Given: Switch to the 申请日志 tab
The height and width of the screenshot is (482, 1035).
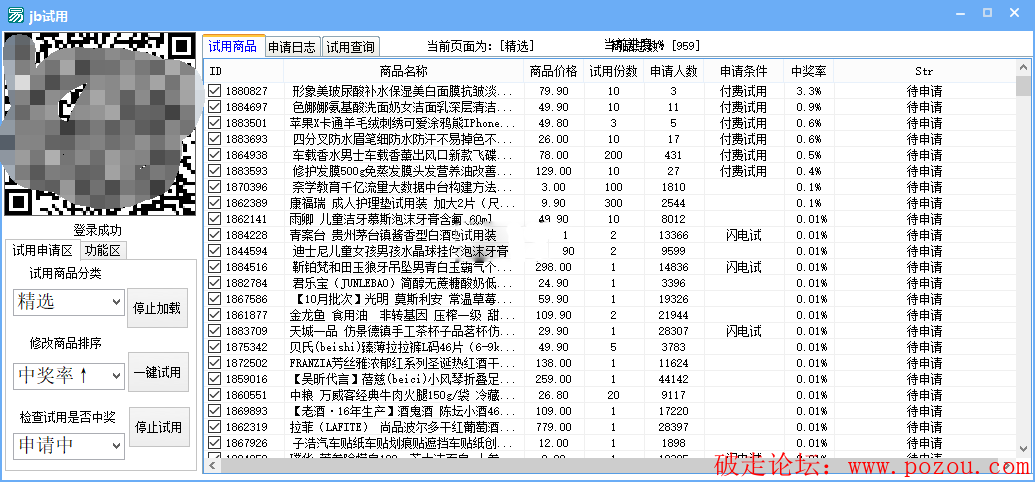Looking at the screenshot, I should coord(292,47).
